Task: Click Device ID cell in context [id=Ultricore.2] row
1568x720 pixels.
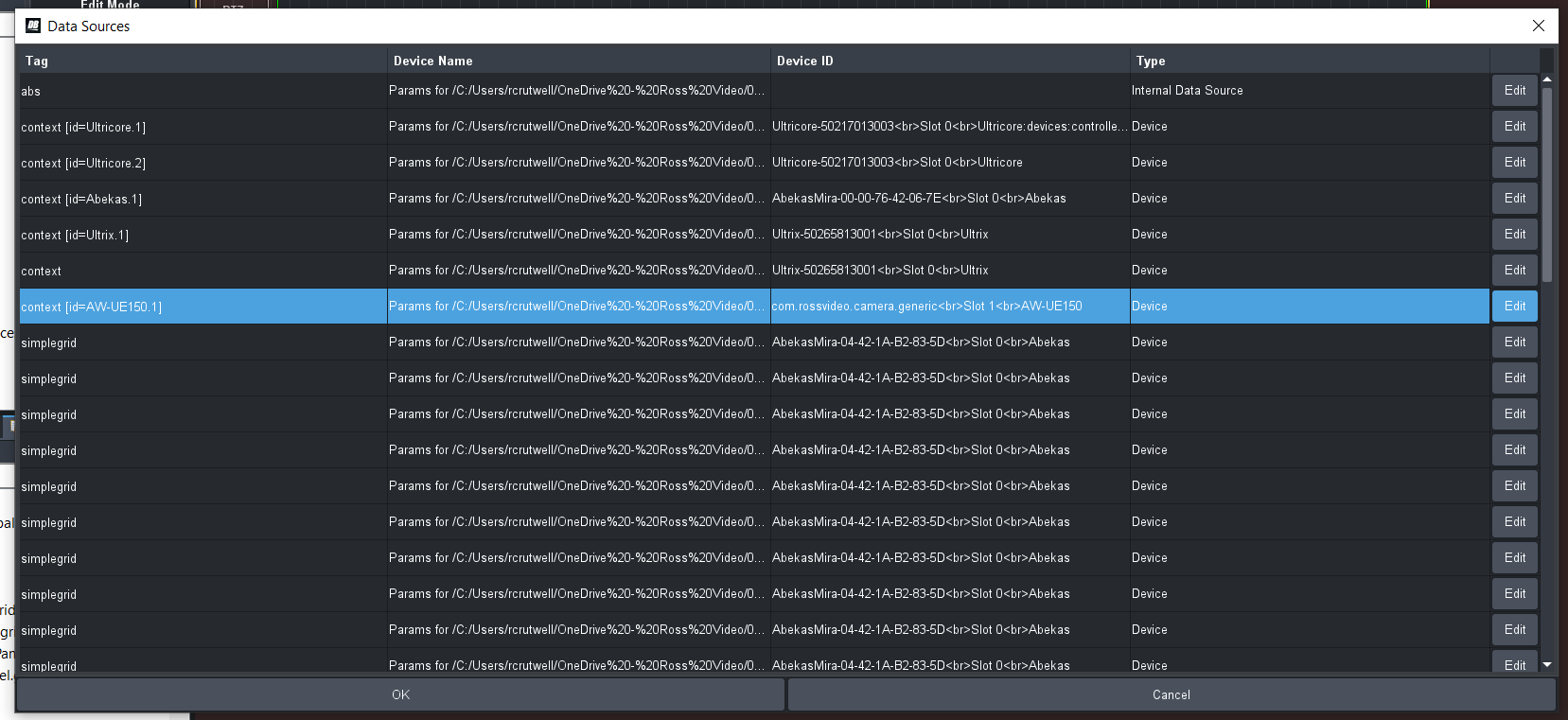Action: (x=950, y=163)
